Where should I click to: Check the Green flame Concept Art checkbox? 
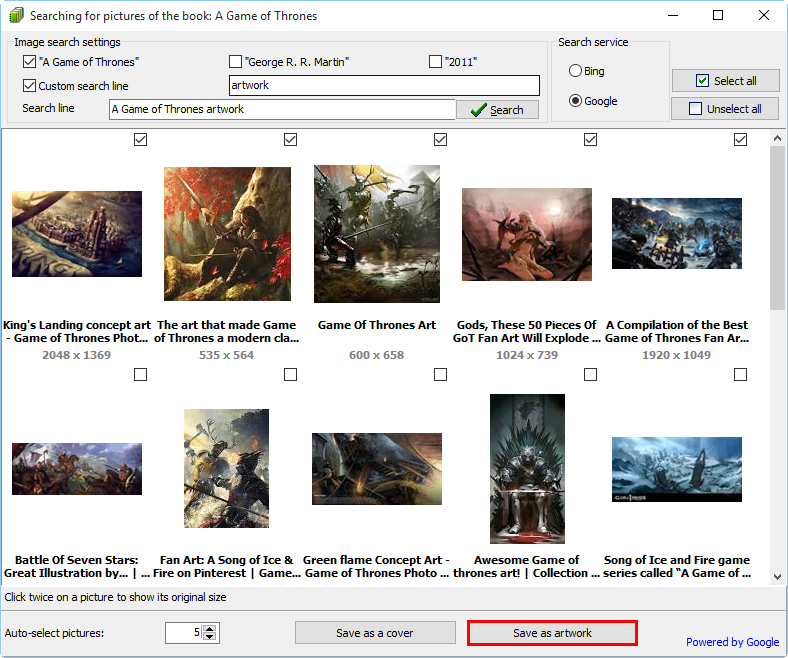(441, 374)
